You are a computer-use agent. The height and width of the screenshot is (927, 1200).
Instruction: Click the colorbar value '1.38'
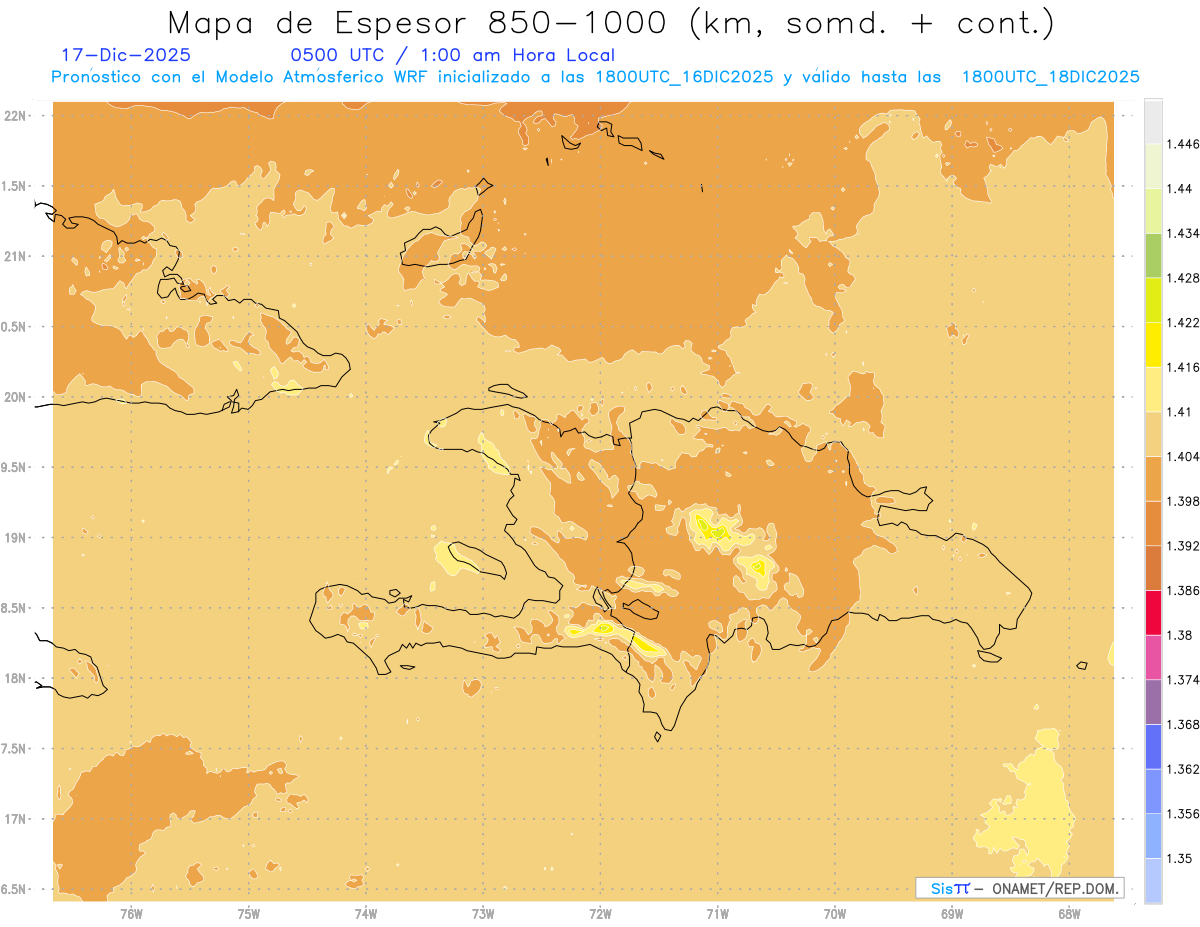pyautogui.click(x=1180, y=635)
